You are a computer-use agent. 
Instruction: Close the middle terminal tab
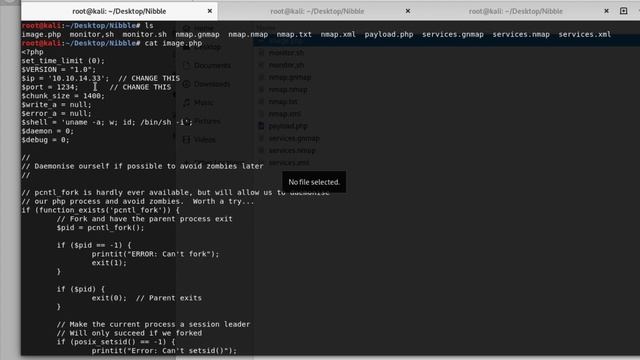(x=408, y=11)
